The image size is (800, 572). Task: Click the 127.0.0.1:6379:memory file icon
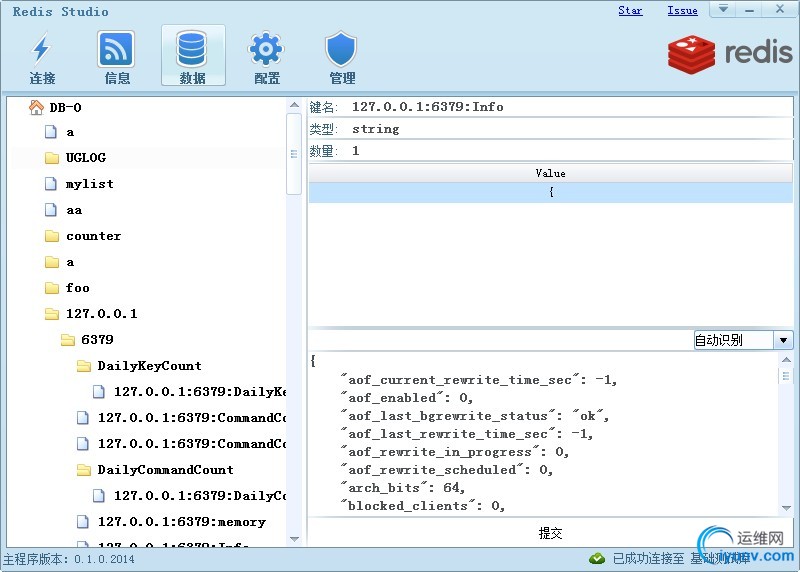click(83, 521)
